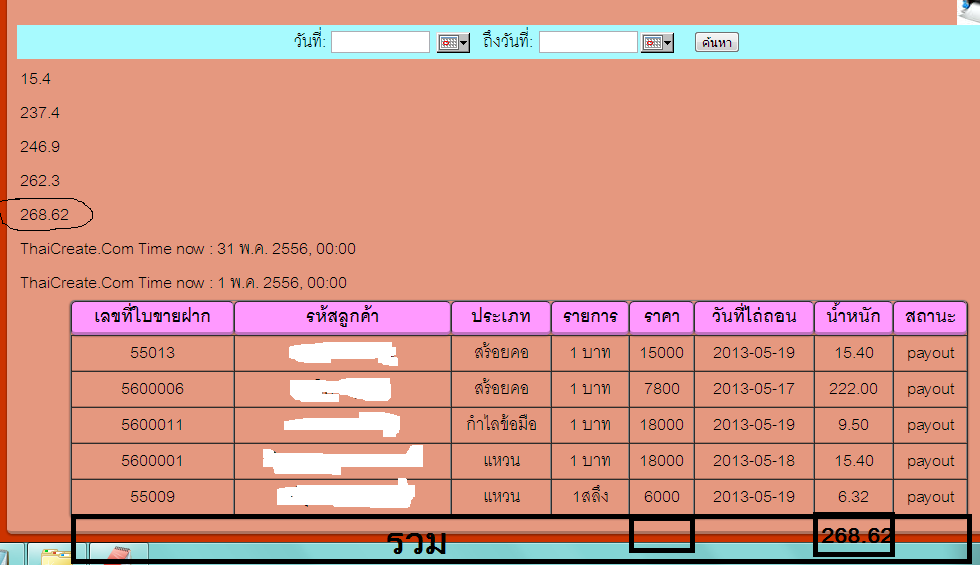Viewport: 980px width, 565px height.
Task: Select the running total value 262.3
Action: 40,181
